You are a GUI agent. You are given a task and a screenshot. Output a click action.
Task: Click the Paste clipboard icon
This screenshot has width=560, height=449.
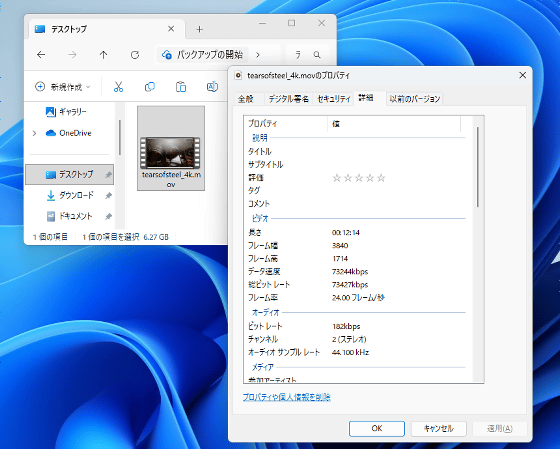pyautogui.click(x=181, y=87)
